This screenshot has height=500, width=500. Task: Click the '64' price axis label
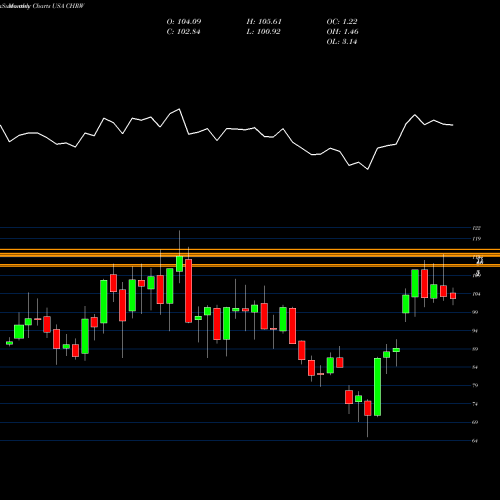pos(475,441)
